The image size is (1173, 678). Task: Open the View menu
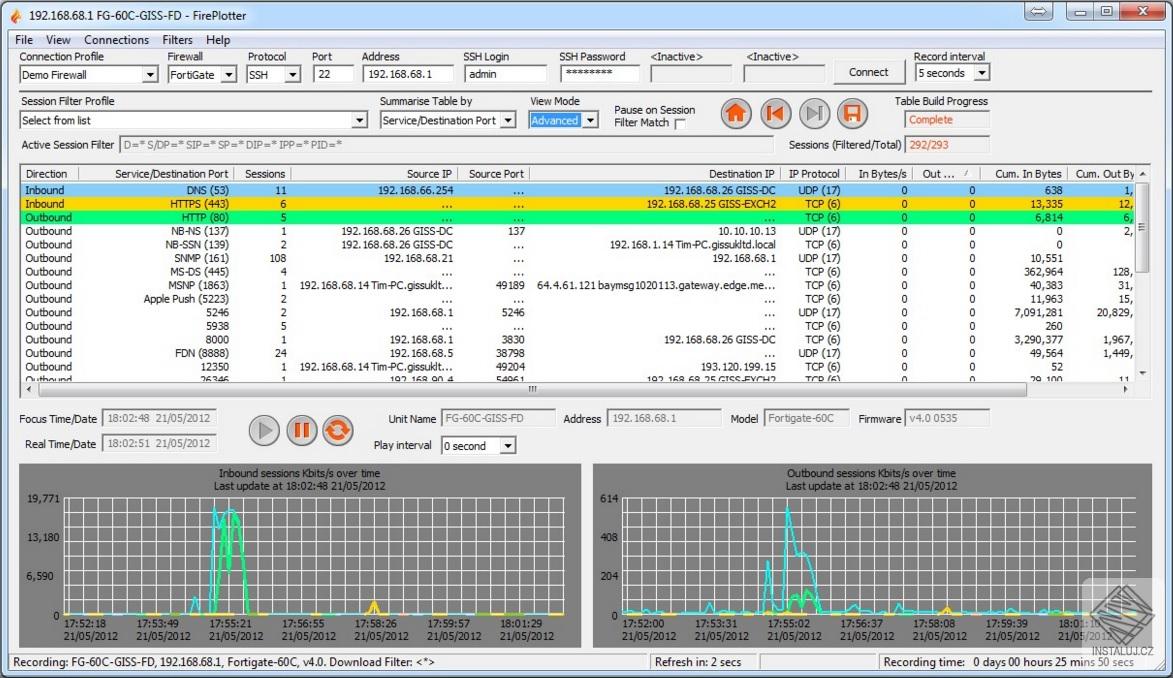(58, 40)
